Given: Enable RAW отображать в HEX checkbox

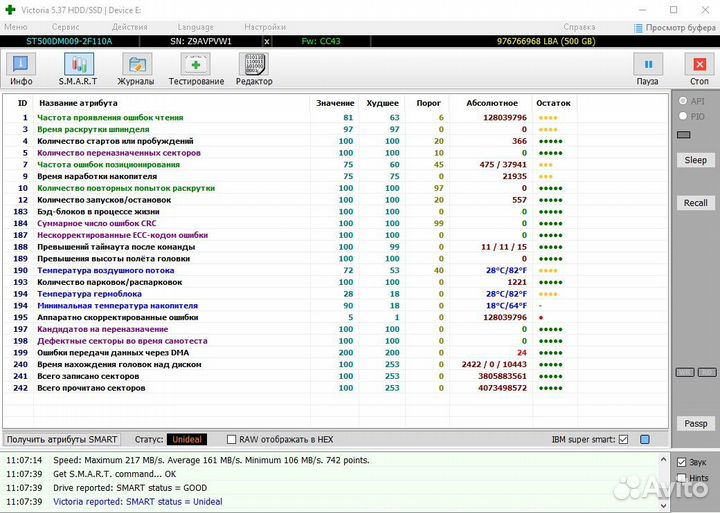Looking at the screenshot, I should (232, 439).
